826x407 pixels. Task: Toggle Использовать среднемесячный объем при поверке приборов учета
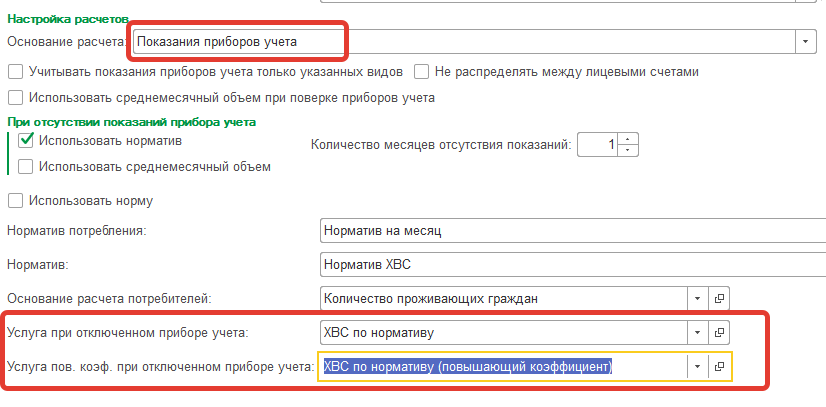click(x=15, y=98)
